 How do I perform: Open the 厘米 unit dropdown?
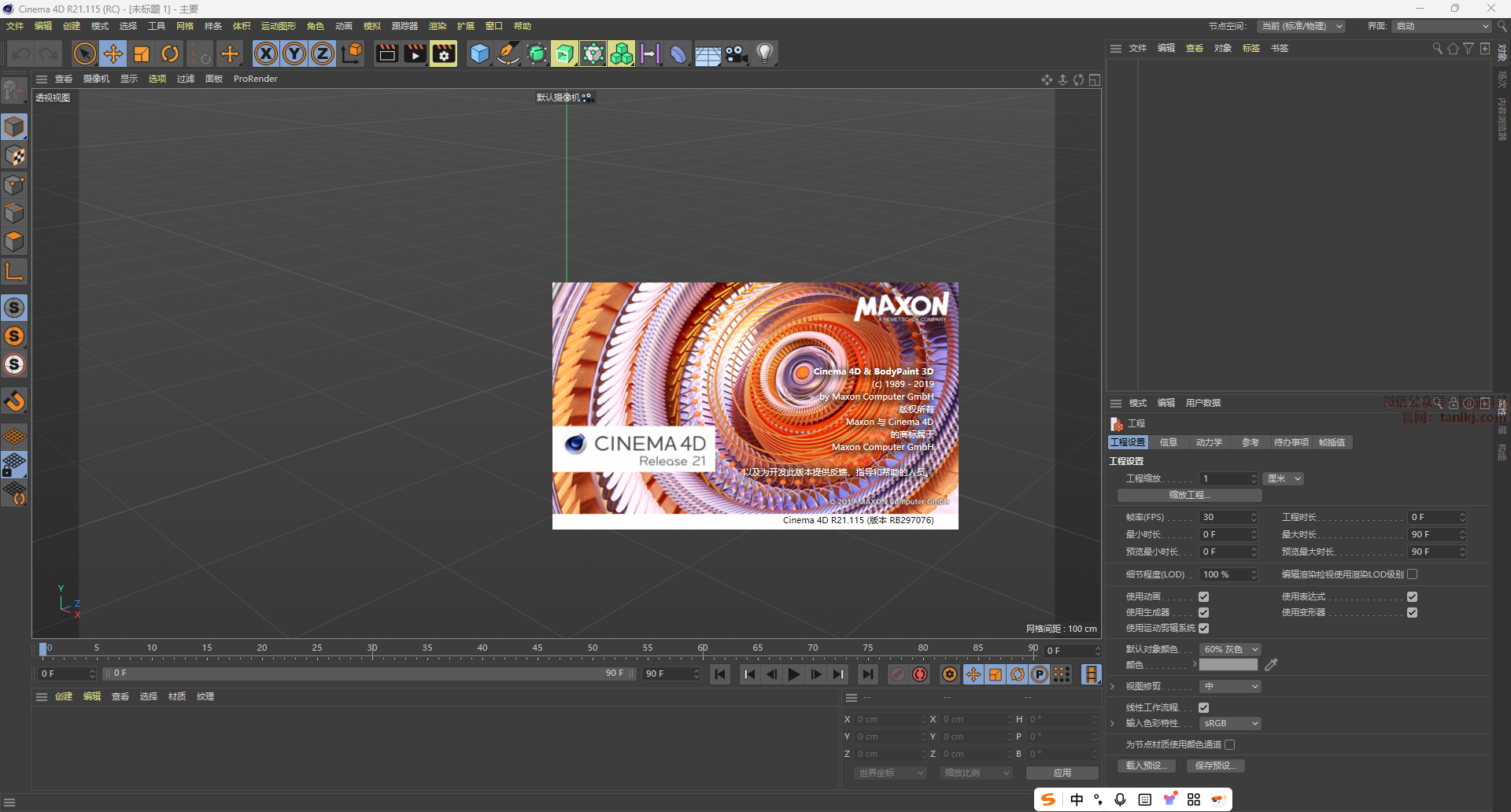1284,478
